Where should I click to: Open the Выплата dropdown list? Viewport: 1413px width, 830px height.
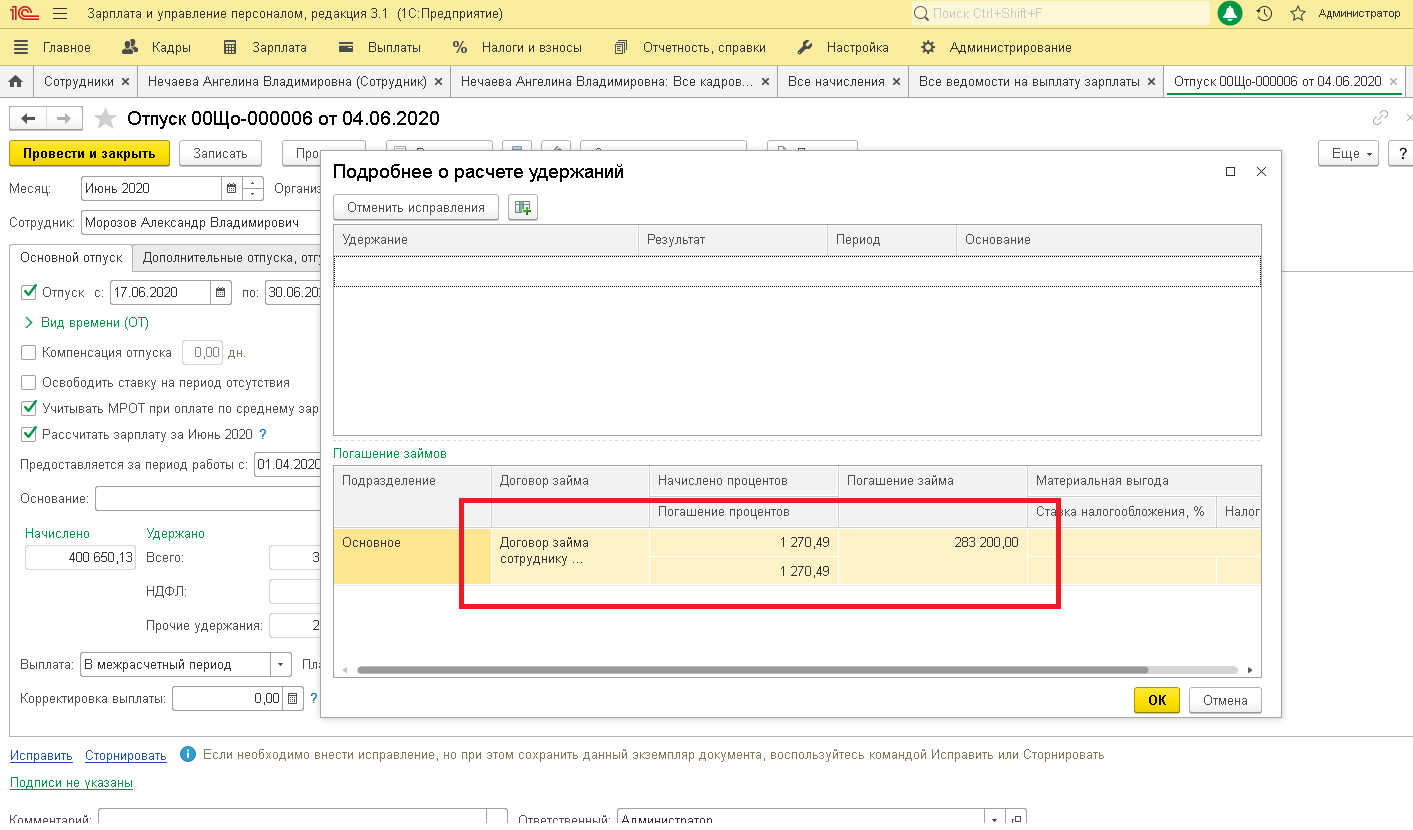pos(281,665)
